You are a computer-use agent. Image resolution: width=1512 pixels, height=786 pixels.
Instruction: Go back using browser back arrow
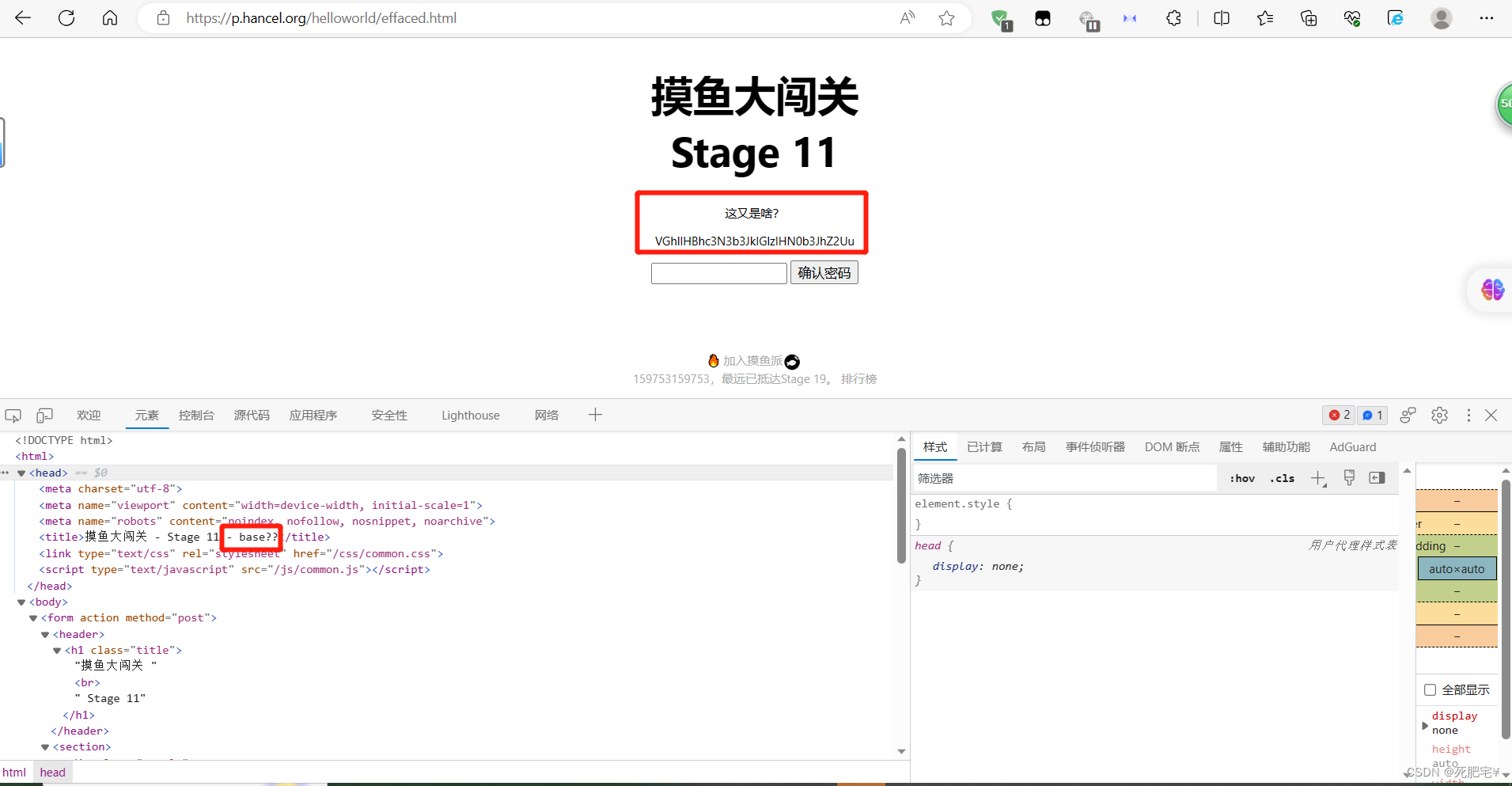point(23,17)
